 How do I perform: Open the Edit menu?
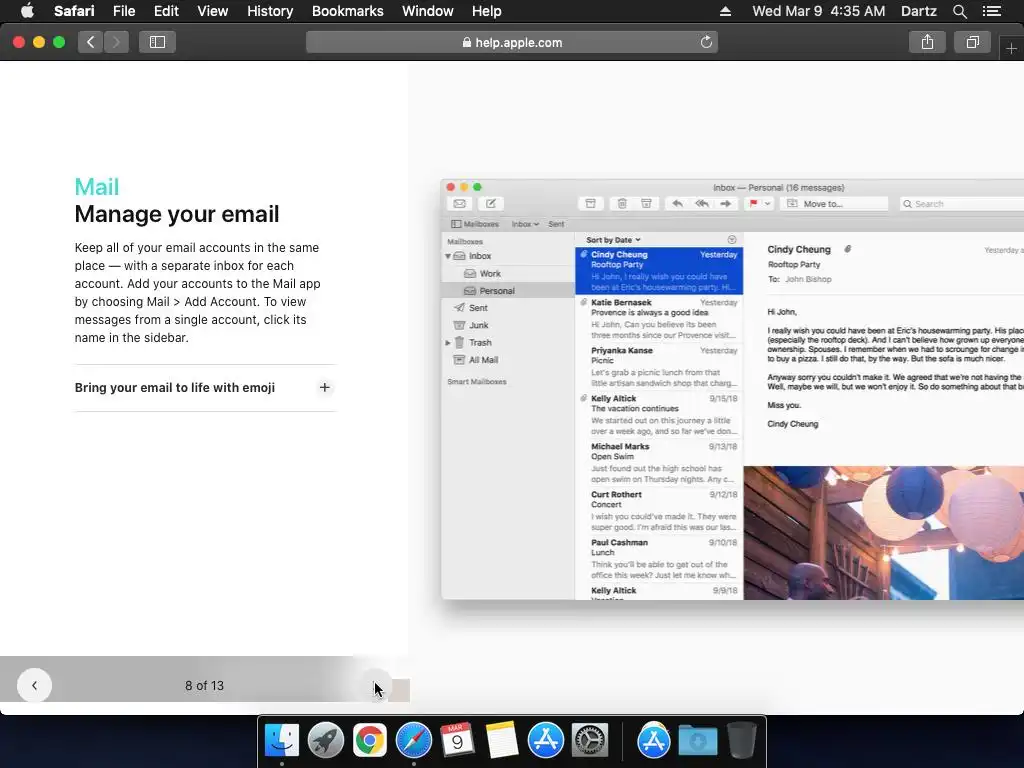(166, 11)
